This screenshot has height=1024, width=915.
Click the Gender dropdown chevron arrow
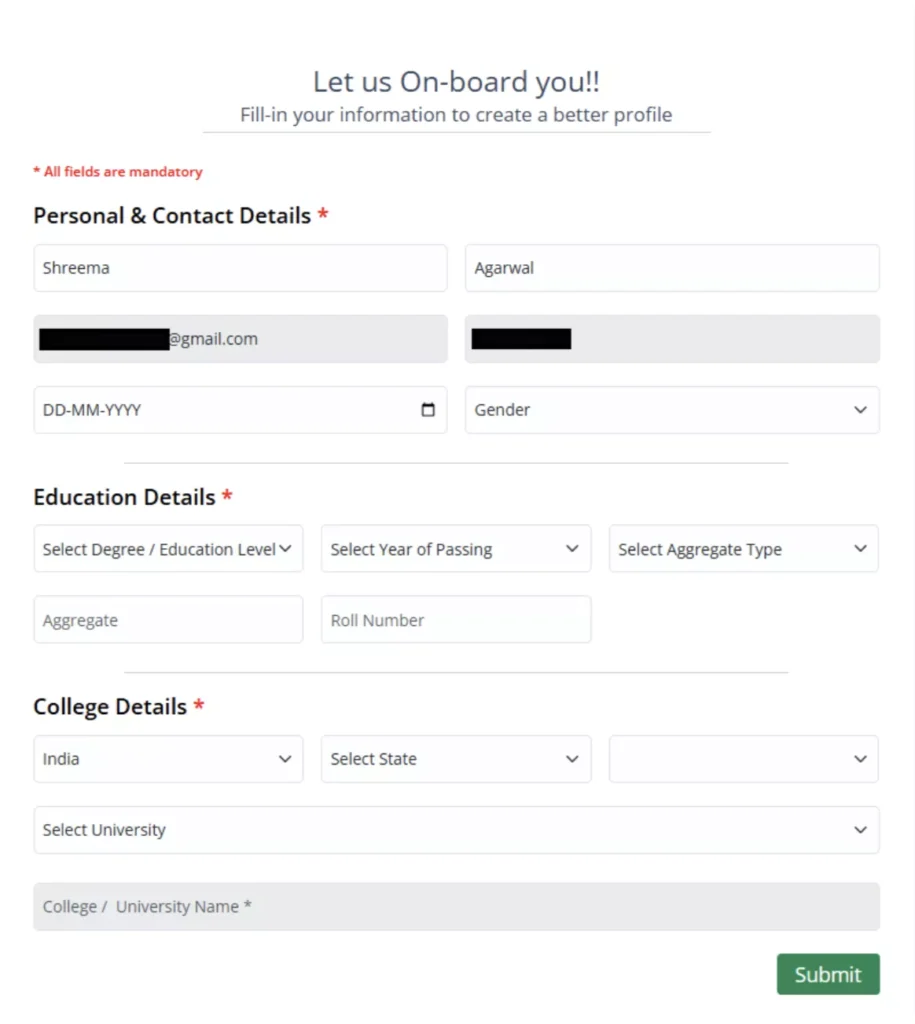tap(860, 409)
